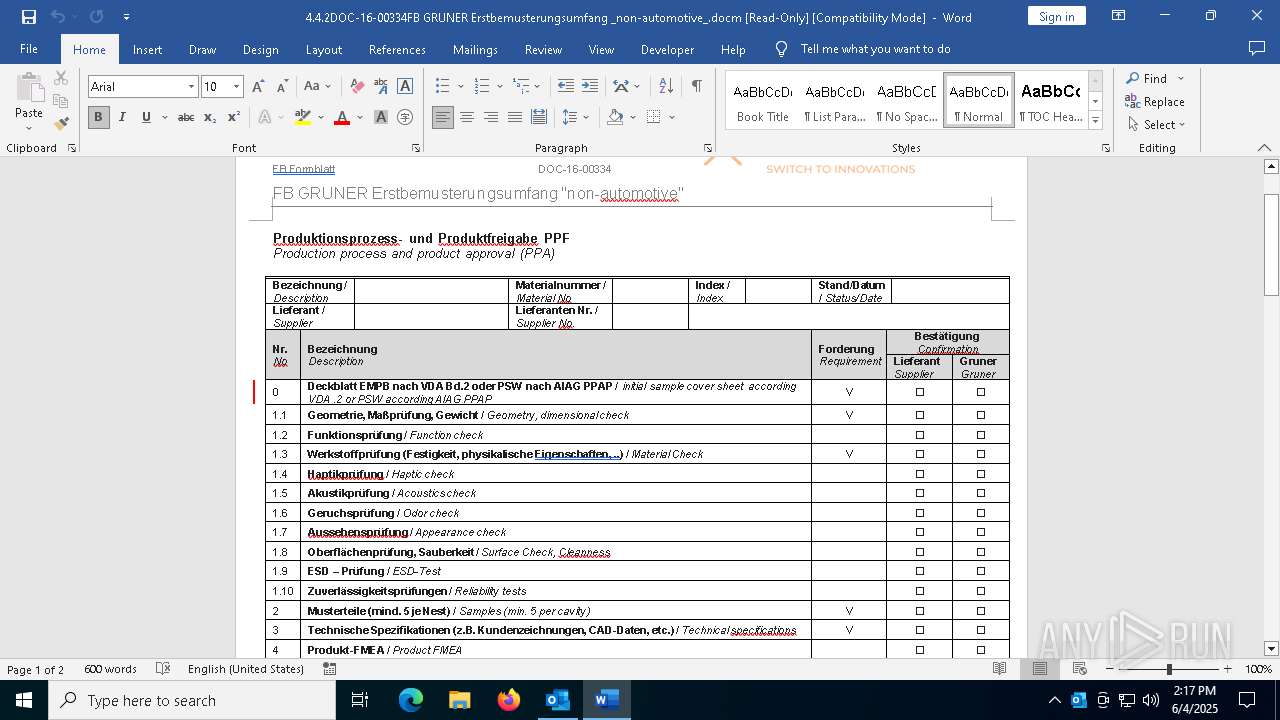
Task: Switch to the Review tab
Action: tap(543, 49)
